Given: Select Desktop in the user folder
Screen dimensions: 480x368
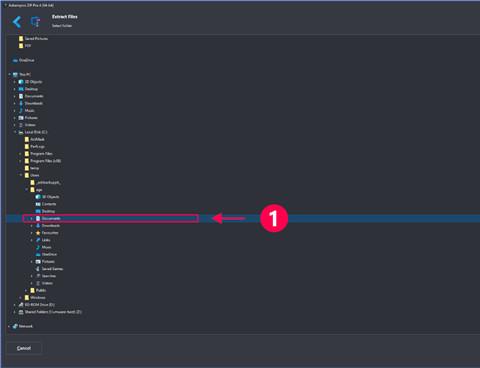Looking at the screenshot, I should click(x=48, y=211).
